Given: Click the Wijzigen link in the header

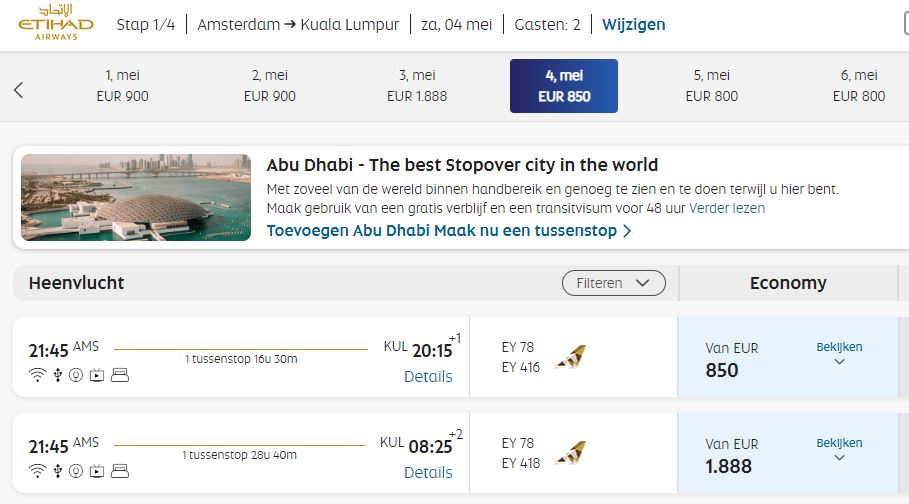Looking at the screenshot, I should click(x=633, y=24).
